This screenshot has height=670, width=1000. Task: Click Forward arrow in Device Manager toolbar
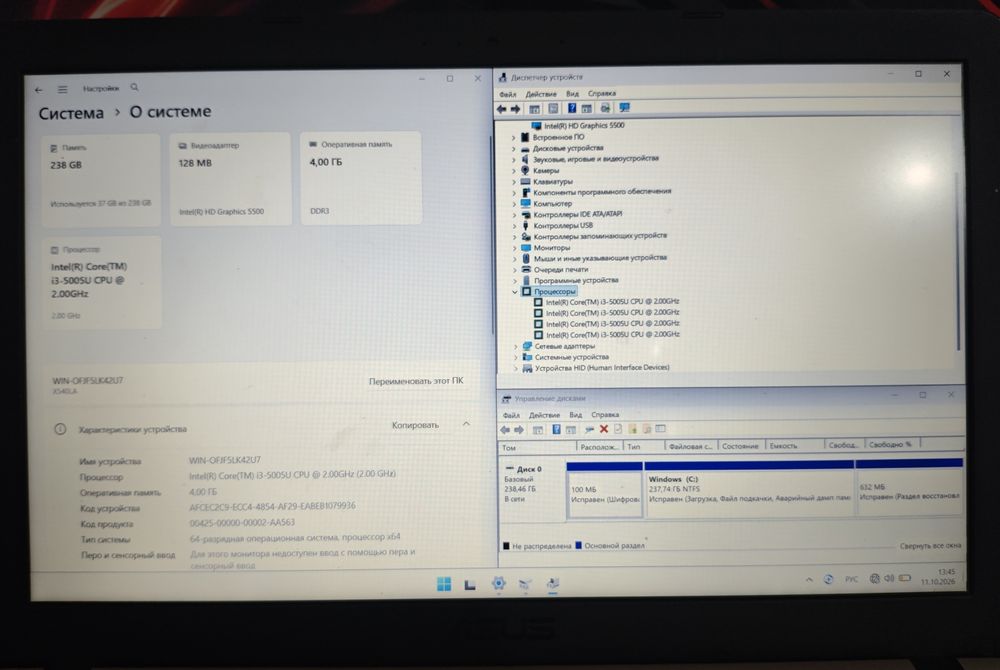516,109
